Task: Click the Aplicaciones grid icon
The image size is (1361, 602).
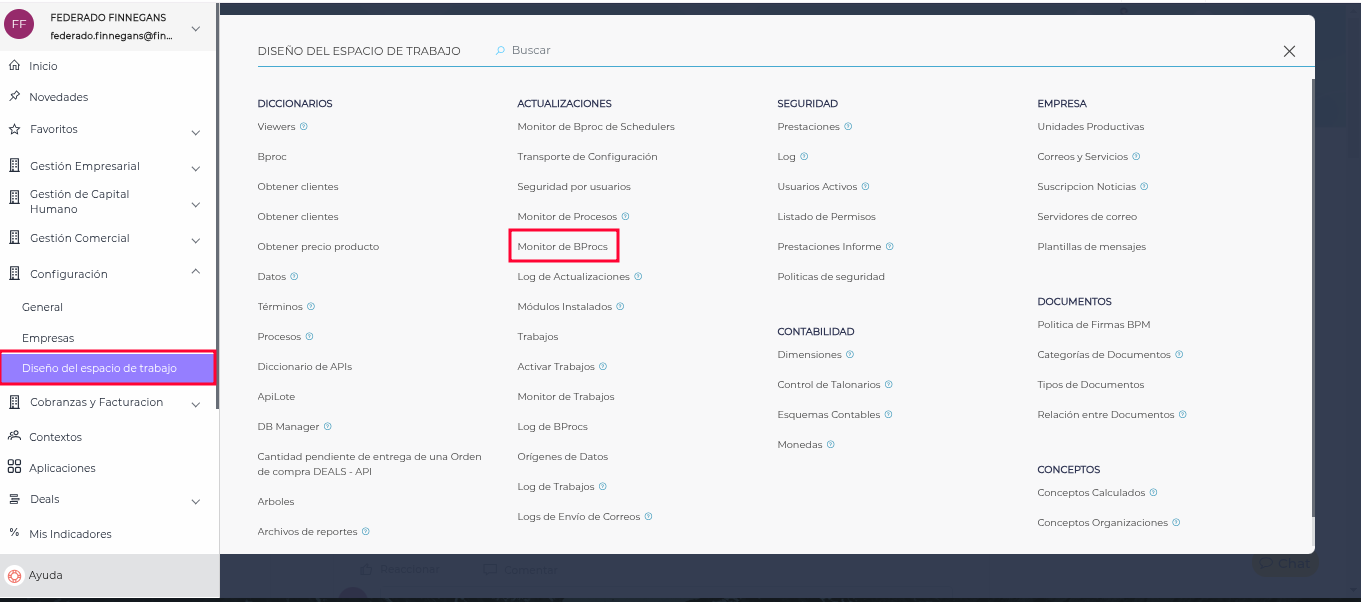Action: pyautogui.click(x=14, y=467)
